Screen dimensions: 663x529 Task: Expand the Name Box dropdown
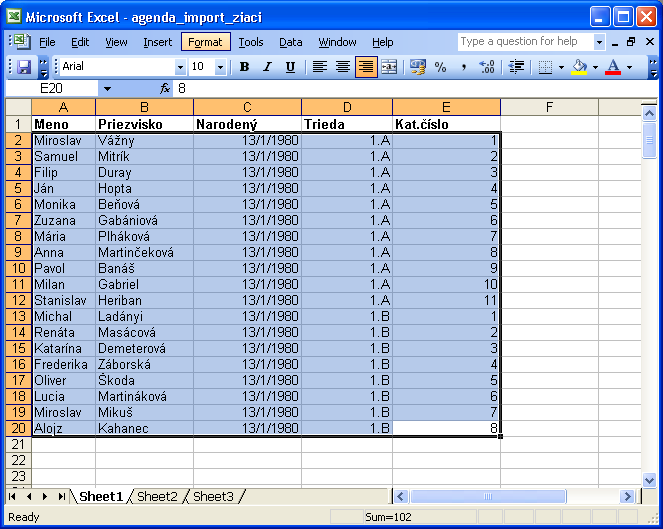pos(107,89)
